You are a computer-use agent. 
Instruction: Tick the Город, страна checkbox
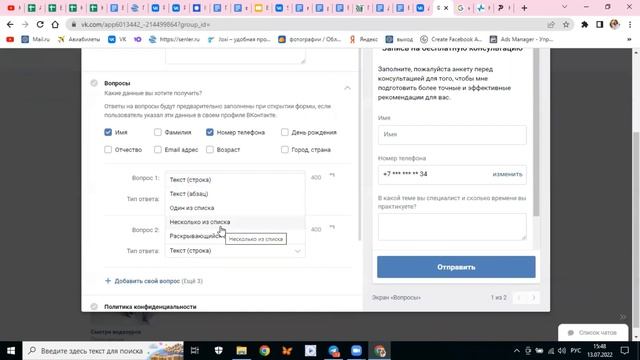click(x=284, y=150)
